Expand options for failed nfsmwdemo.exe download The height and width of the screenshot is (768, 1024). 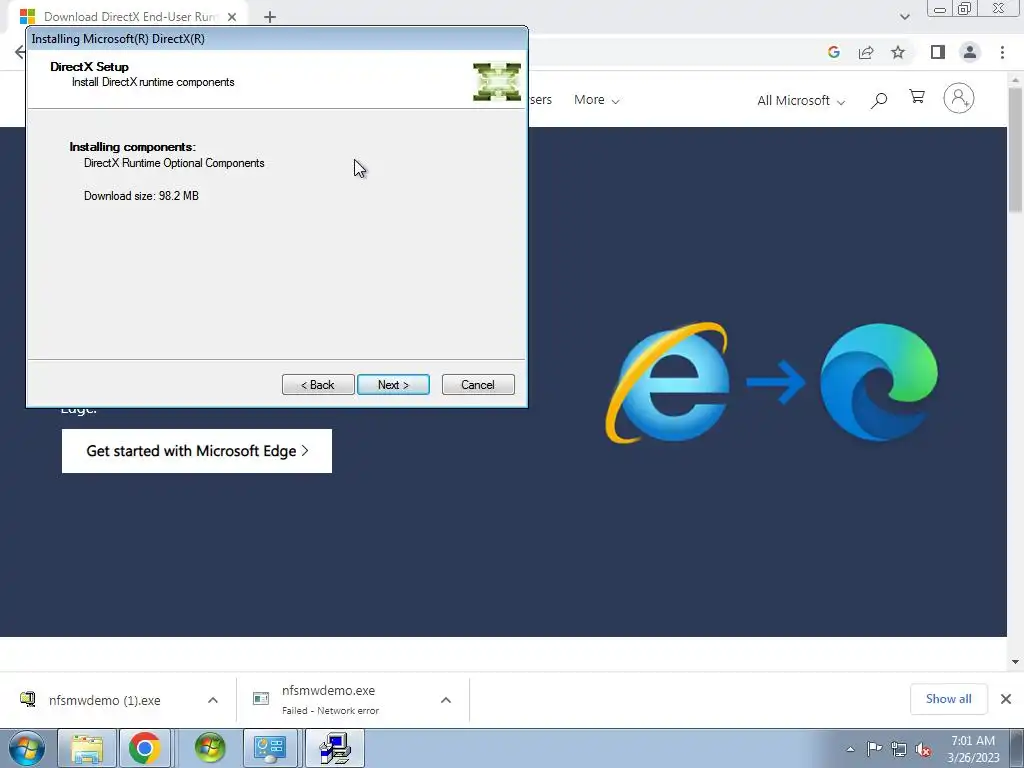click(446, 700)
